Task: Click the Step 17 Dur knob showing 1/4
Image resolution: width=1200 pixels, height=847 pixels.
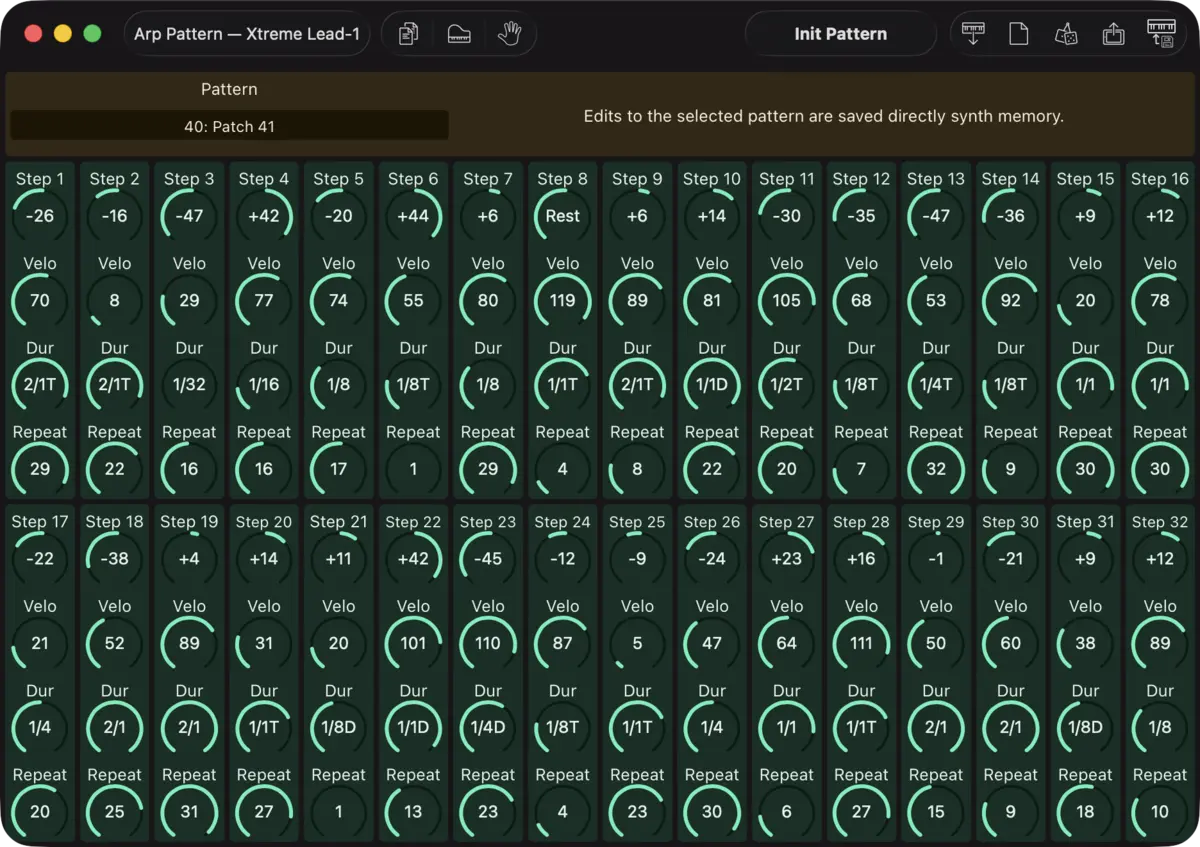Action: [x=40, y=728]
